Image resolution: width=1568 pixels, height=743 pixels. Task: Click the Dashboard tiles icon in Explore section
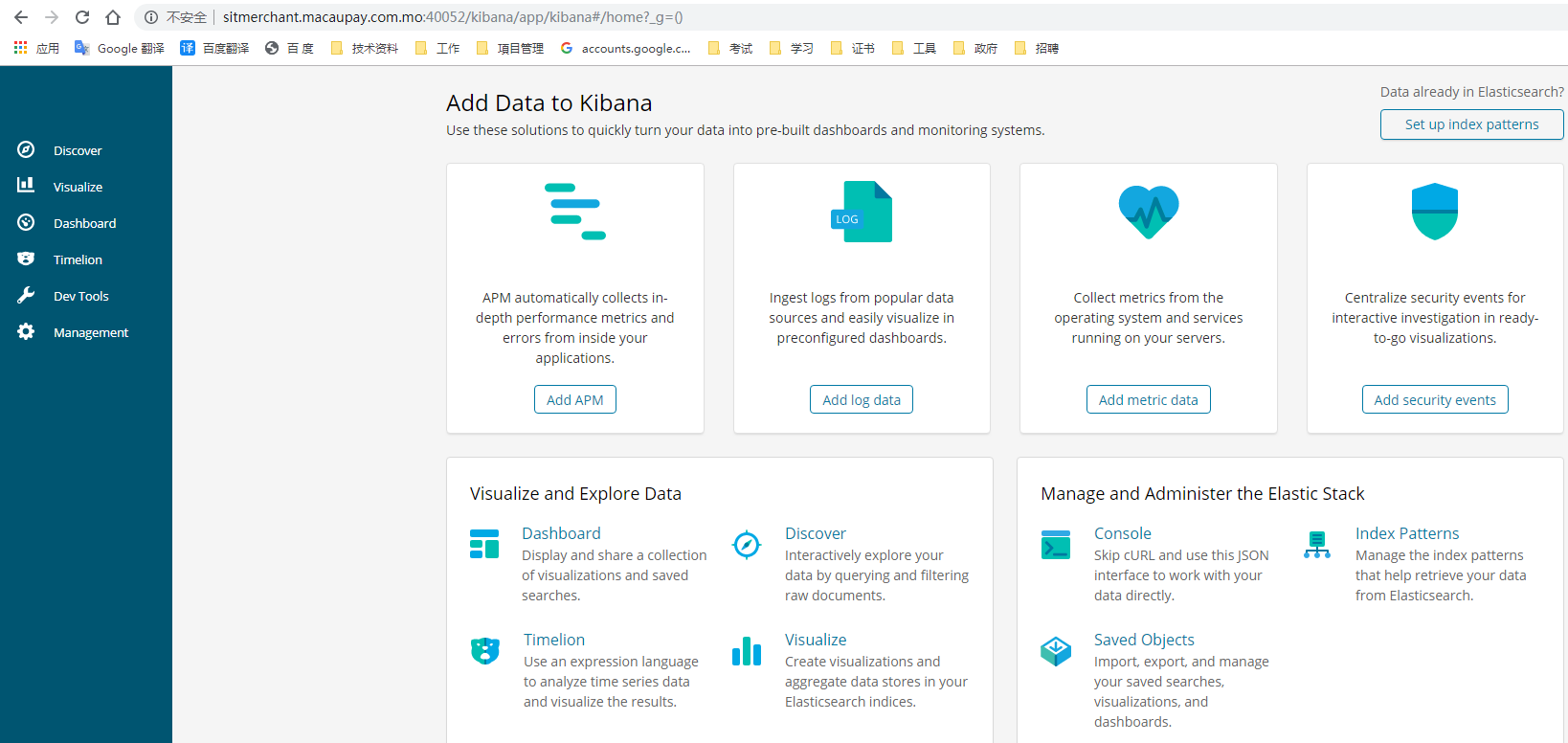pyautogui.click(x=484, y=544)
